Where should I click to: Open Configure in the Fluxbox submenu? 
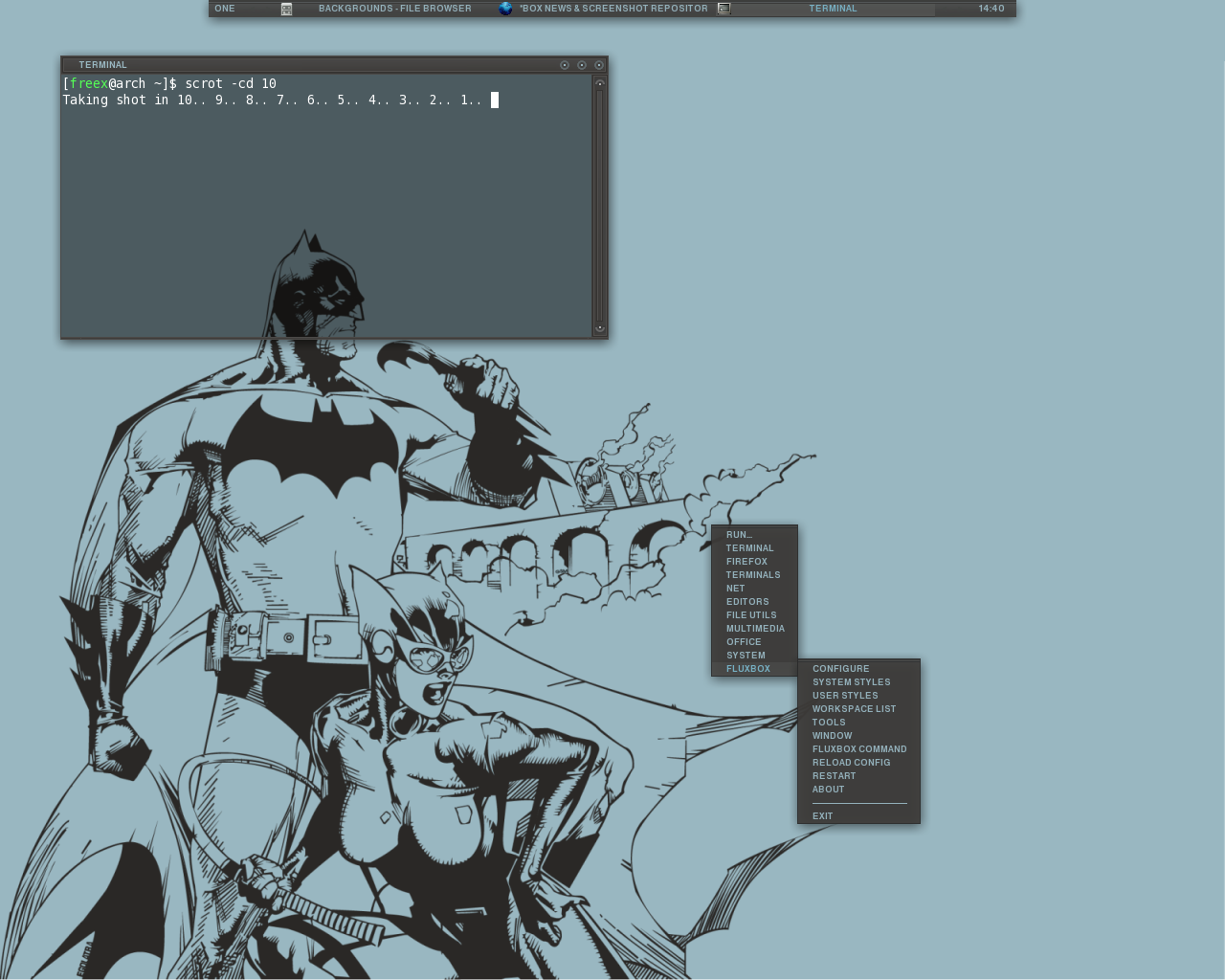(x=858, y=669)
